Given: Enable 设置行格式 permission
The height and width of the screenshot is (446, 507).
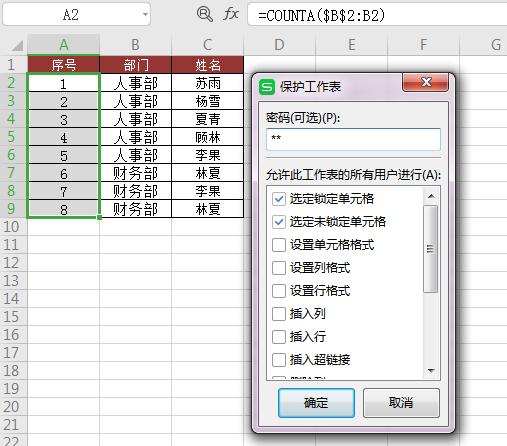Looking at the screenshot, I should pos(279,291).
